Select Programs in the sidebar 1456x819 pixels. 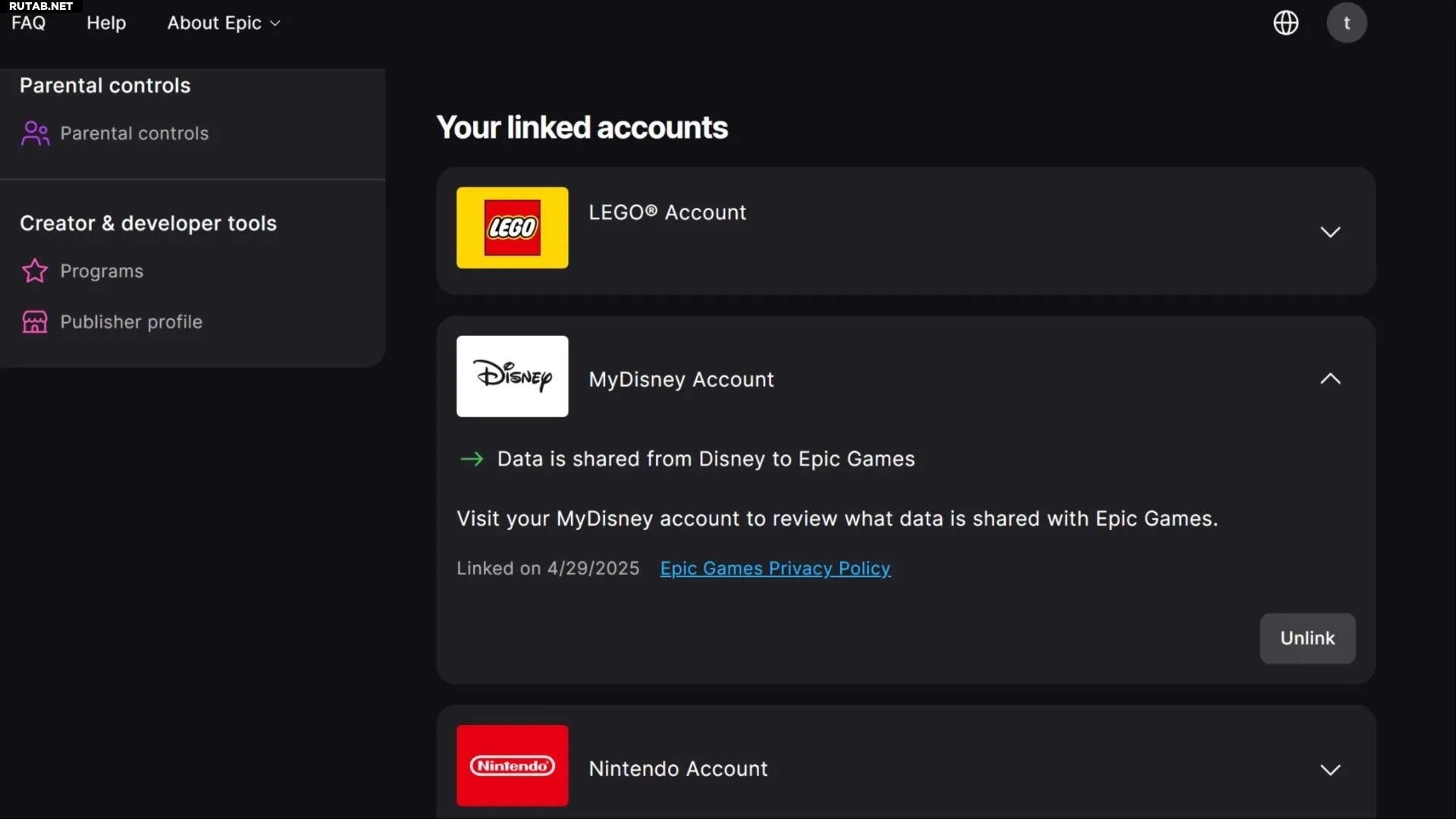(x=102, y=271)
